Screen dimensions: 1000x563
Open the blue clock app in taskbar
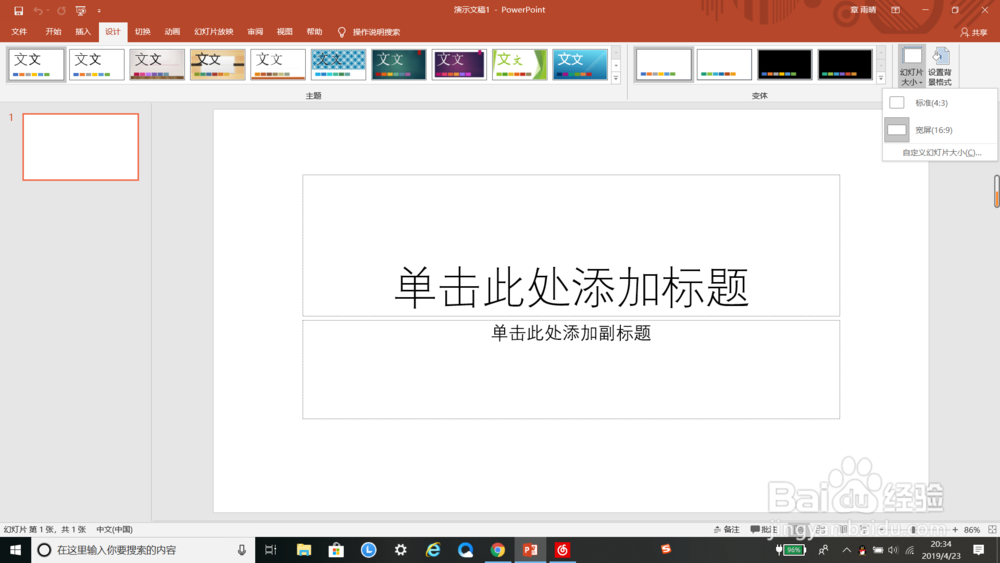click(x=369, y=550)
